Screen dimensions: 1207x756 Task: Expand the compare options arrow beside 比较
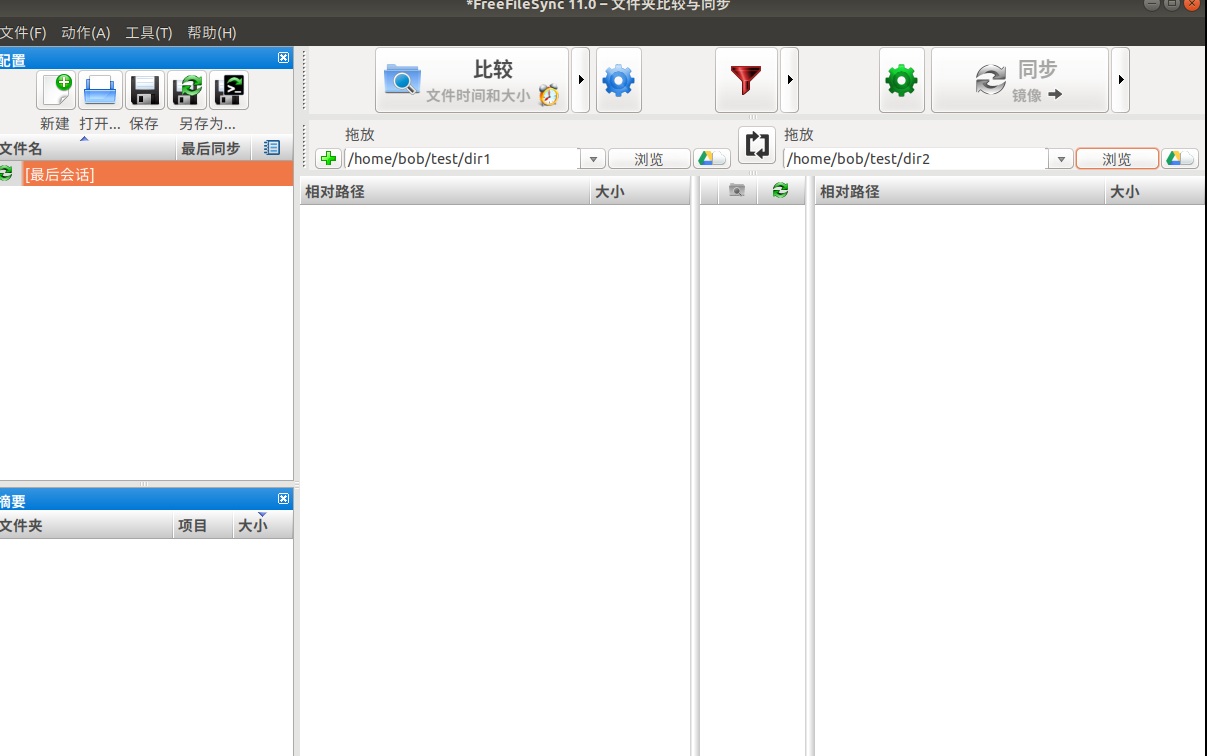pos(580,80)
